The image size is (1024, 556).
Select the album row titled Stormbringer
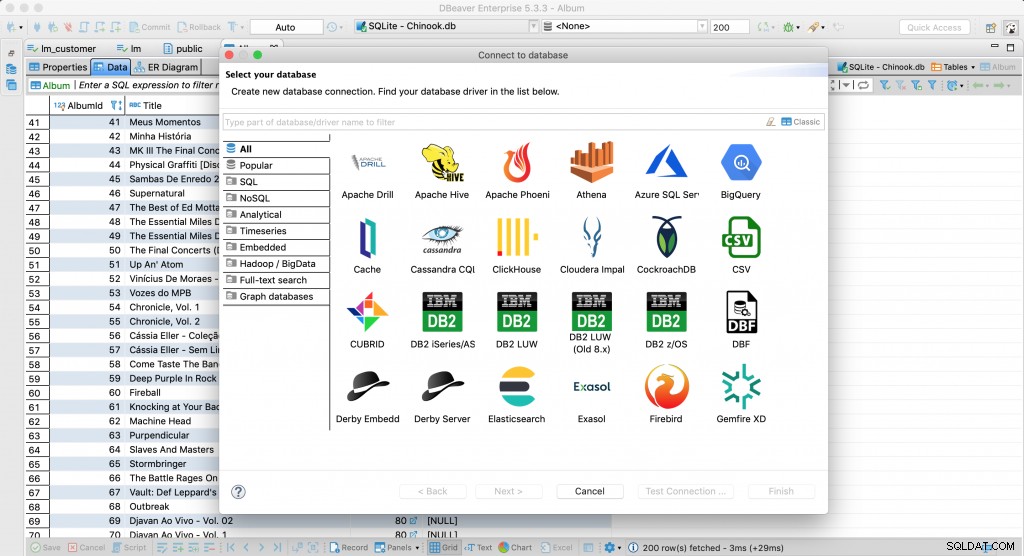[157, 464]
